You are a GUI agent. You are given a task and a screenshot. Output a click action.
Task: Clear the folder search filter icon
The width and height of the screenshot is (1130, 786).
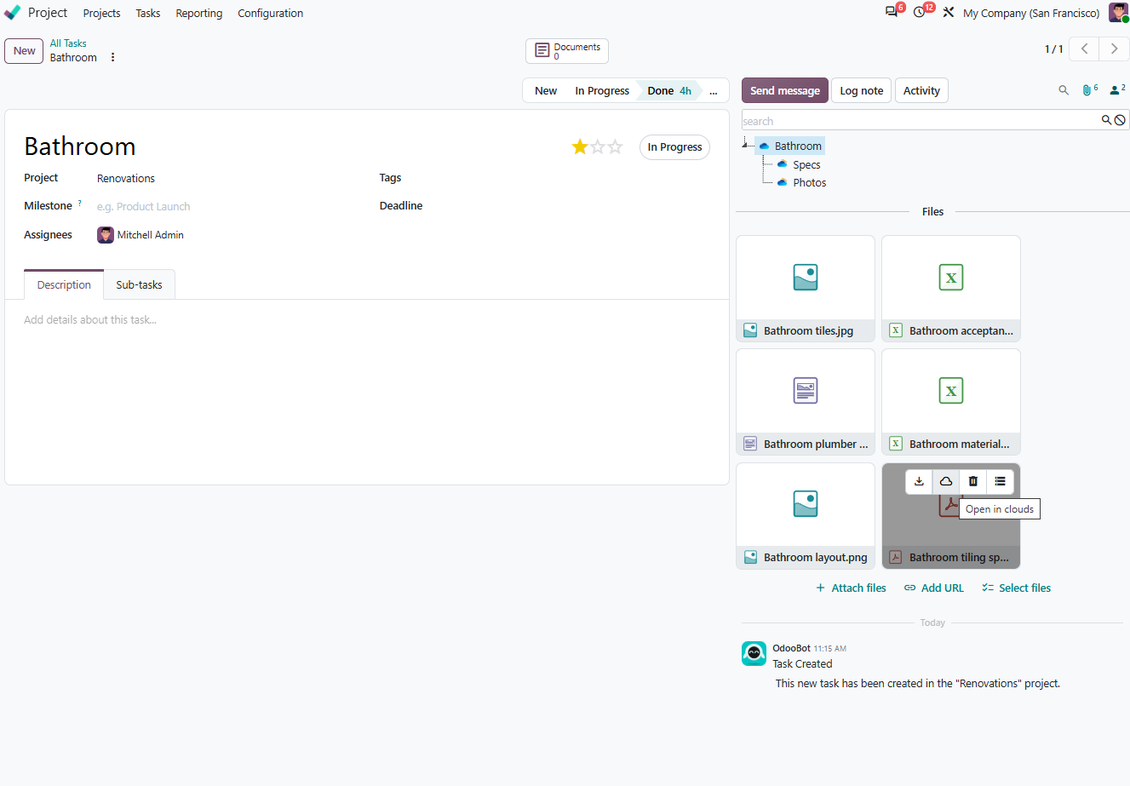tap(1120, 120)
